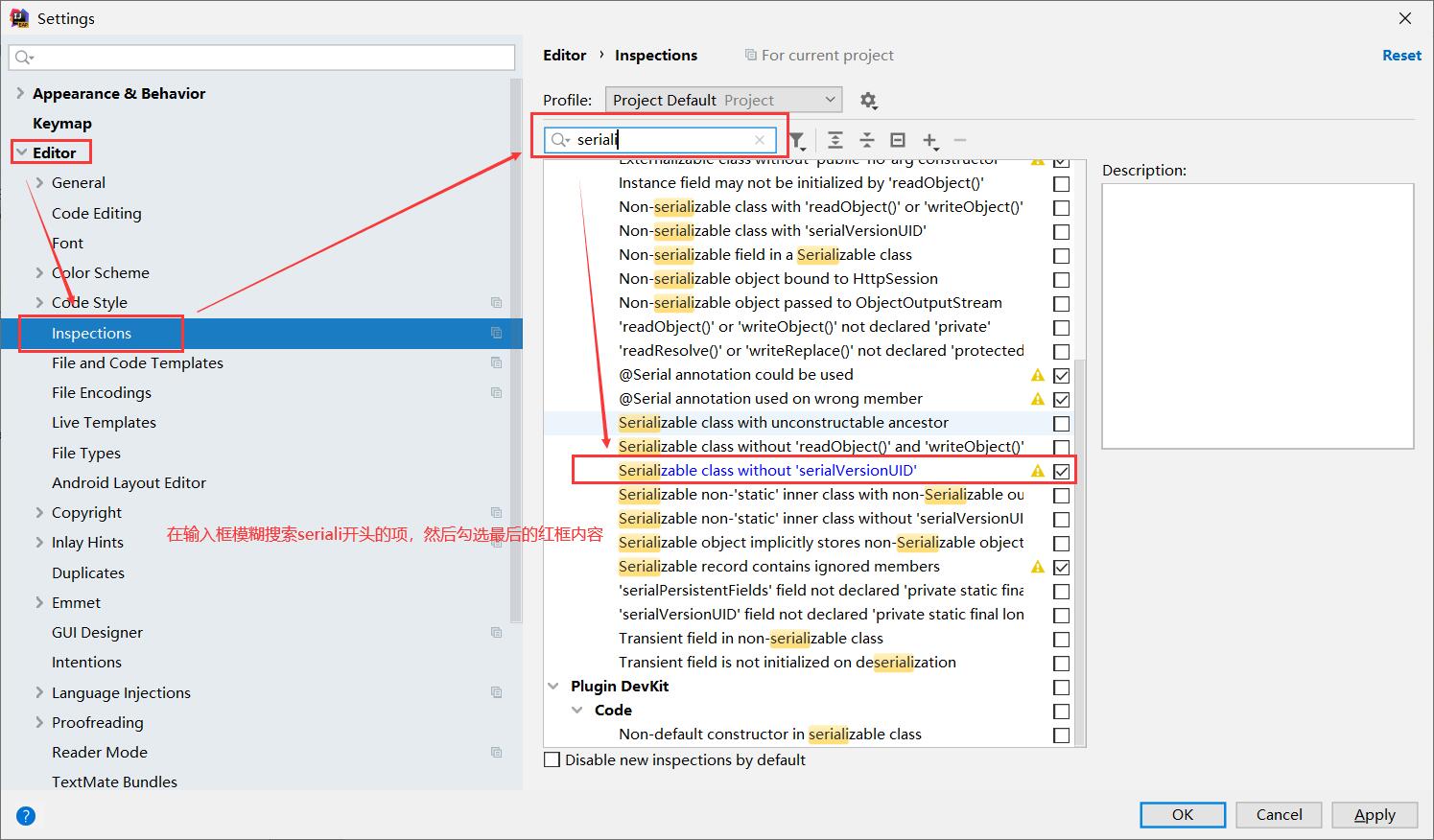
Task: Click the add inspection plus icon
Action: pos(929,140)
